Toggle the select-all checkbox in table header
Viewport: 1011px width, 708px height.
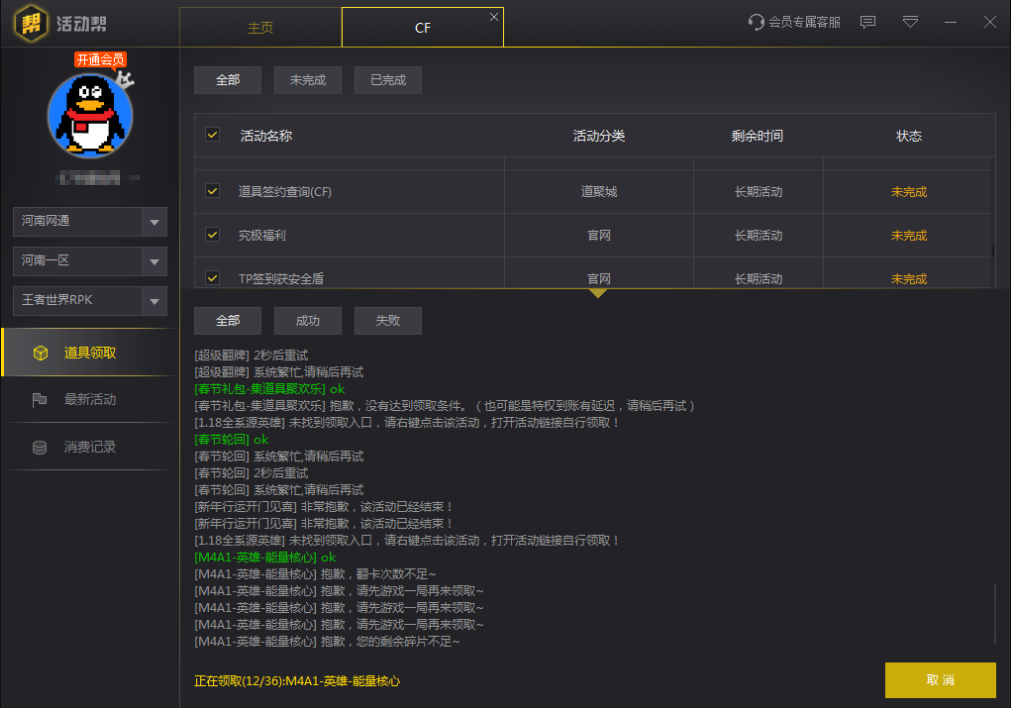[x=212, y=135]
